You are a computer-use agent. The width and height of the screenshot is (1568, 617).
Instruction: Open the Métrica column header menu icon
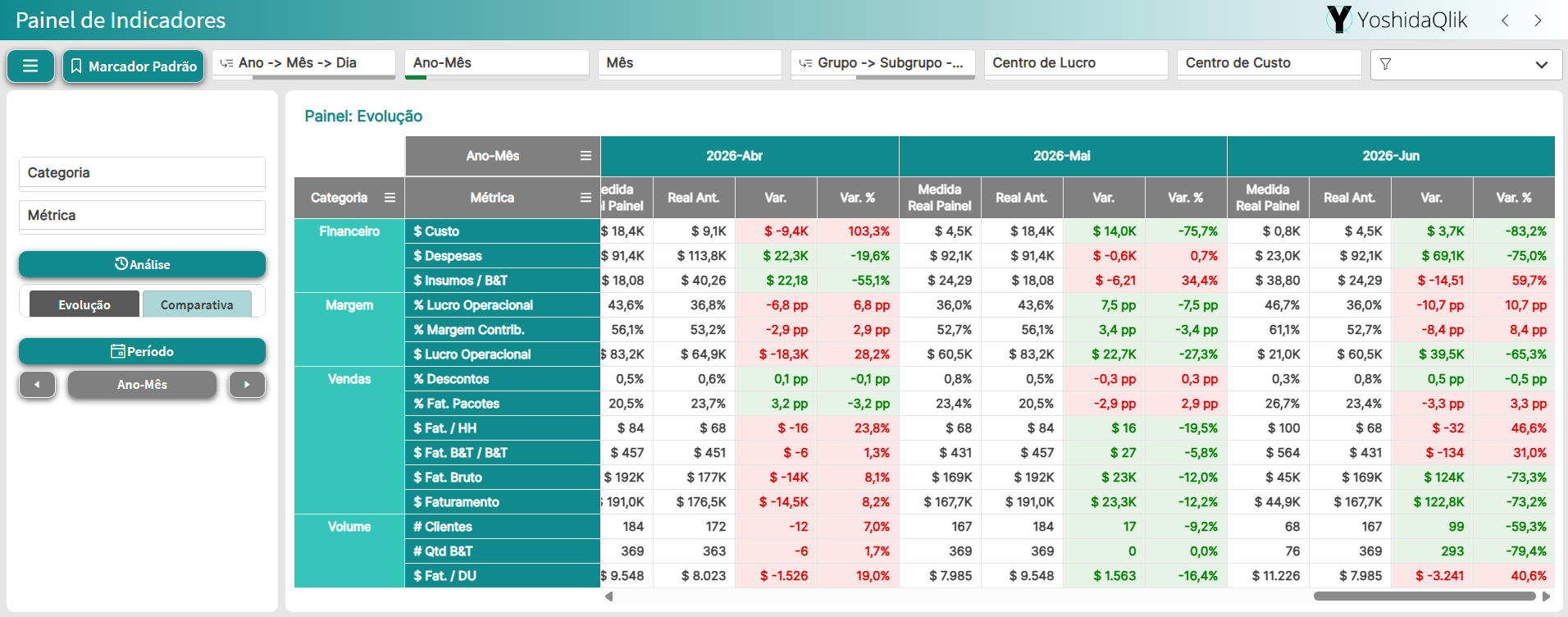586,198
